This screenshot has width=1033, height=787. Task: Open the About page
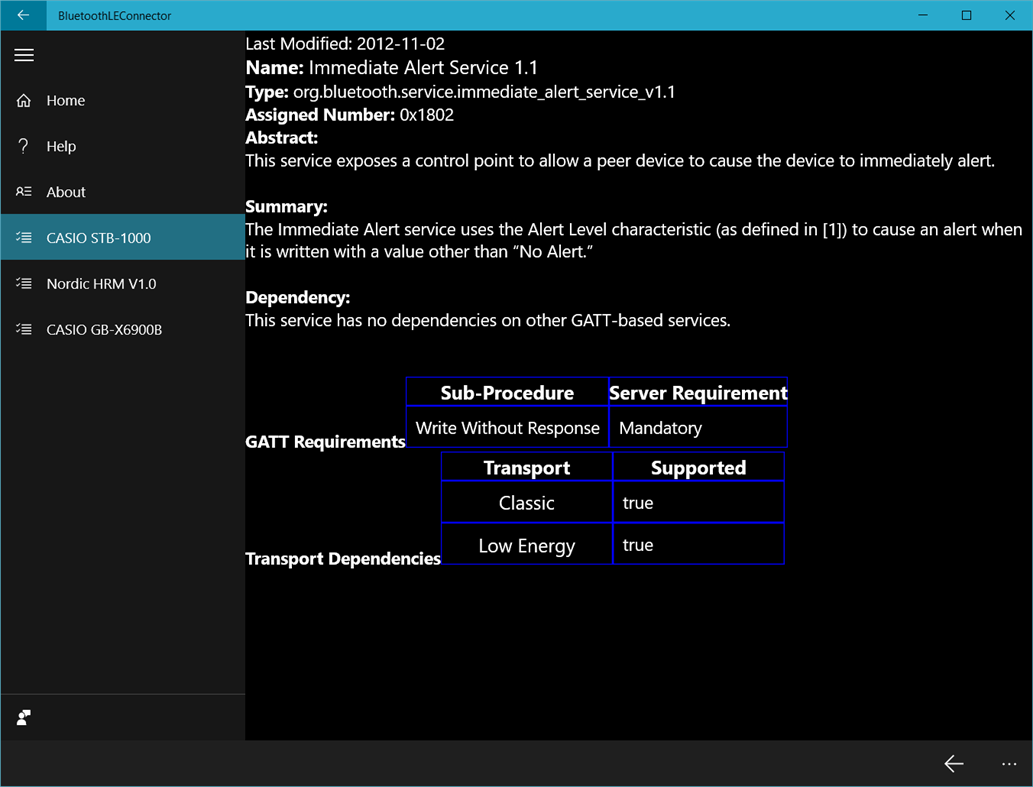pyautogui.click(x=65, y=192)
